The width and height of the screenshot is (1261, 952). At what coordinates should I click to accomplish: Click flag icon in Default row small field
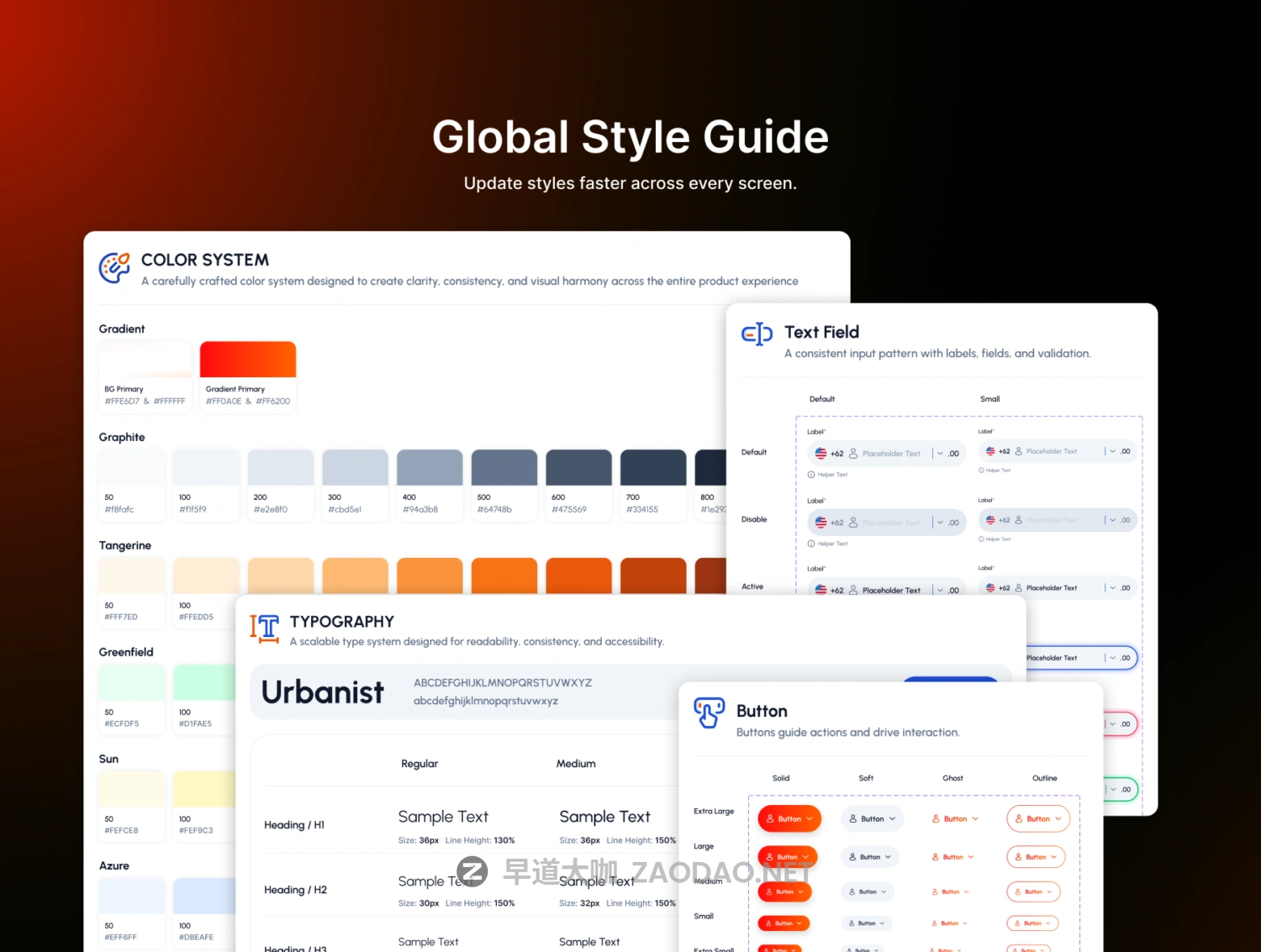tap(990, 451)
